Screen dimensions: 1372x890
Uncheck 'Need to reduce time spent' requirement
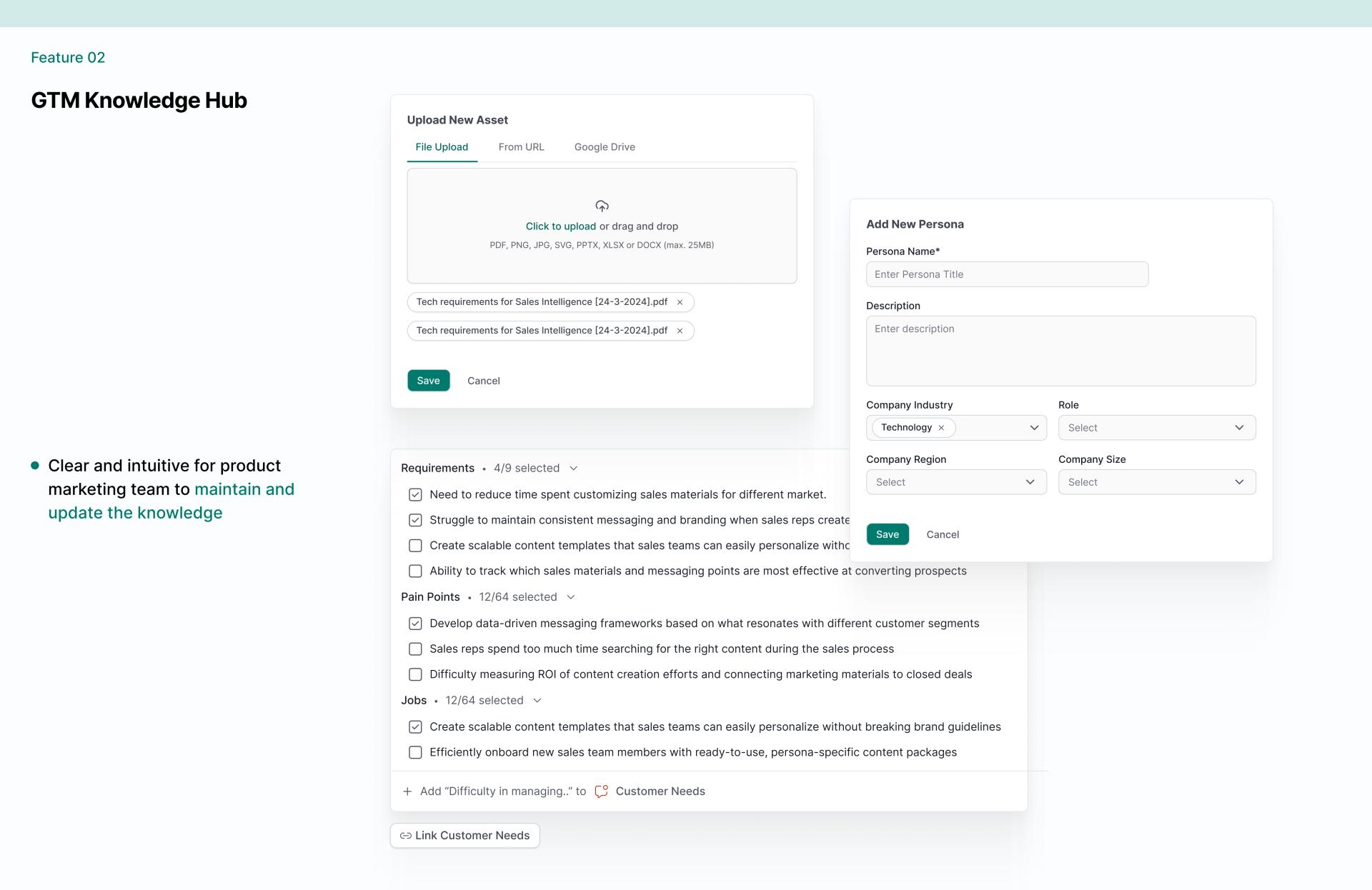click(415, 495)
